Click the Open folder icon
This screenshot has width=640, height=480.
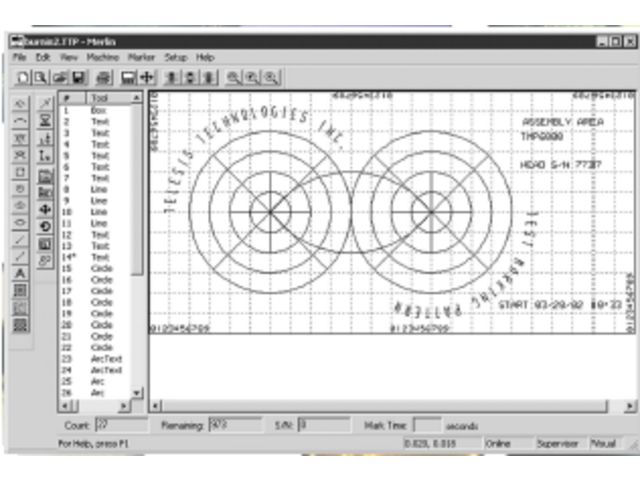(x=60, y=77)
